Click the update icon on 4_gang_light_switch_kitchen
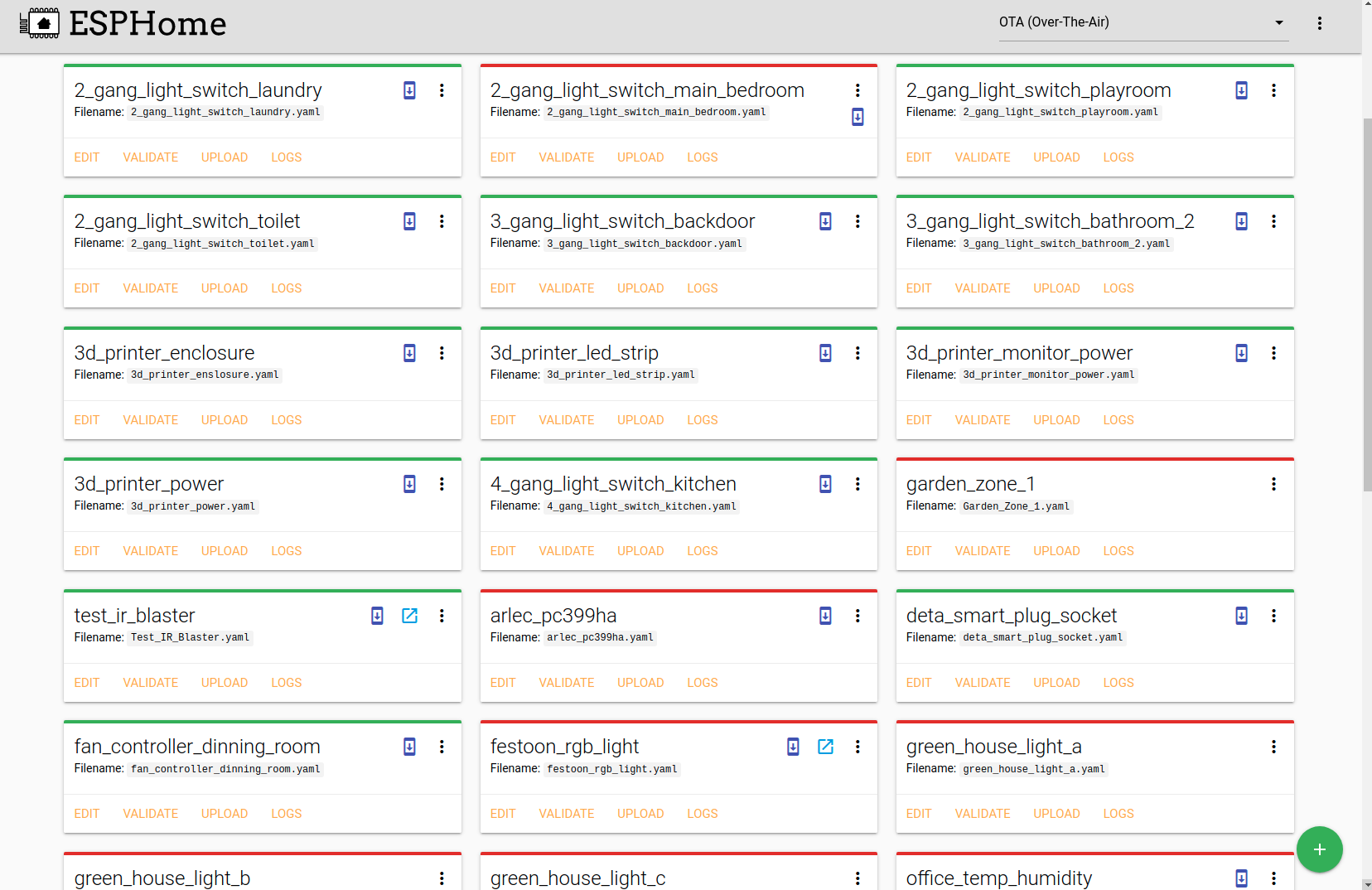Viewport: 1372px width, 890px height. (825, 484)
